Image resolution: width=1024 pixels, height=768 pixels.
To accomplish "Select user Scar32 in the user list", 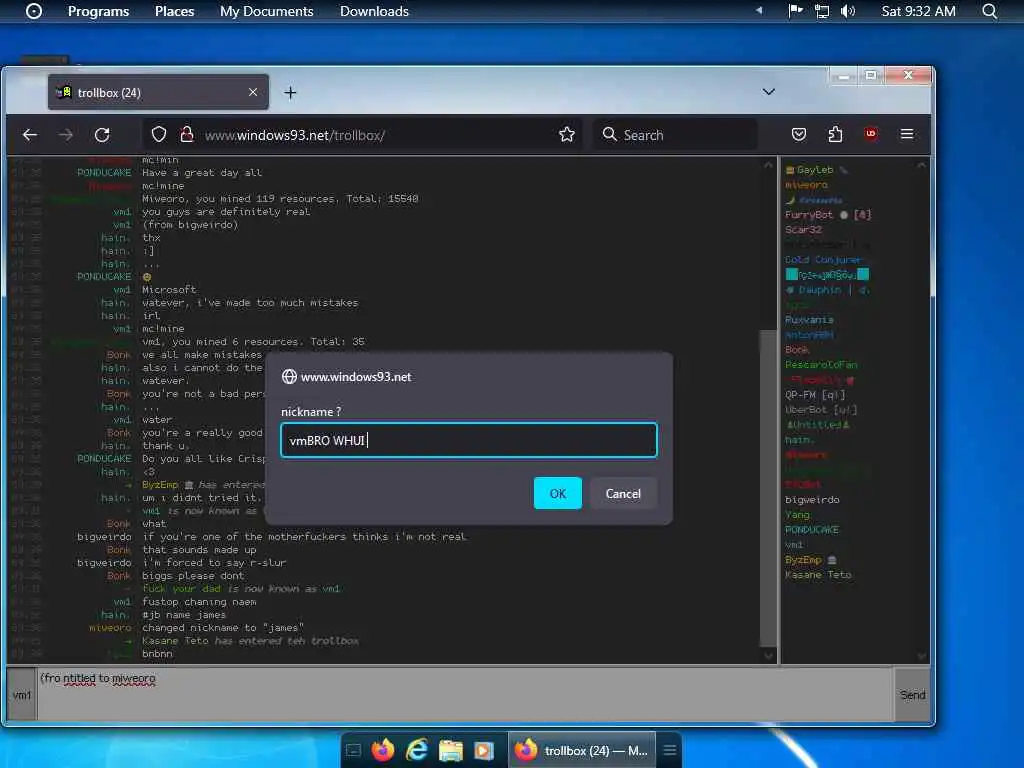I will coord(803,229).
